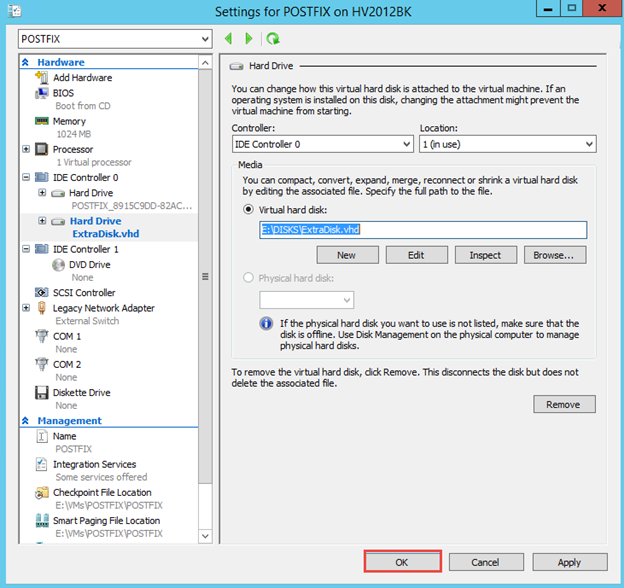Click the Memory chip icon
The height and width of the screenshot is (588, 624).
[41, 121]
